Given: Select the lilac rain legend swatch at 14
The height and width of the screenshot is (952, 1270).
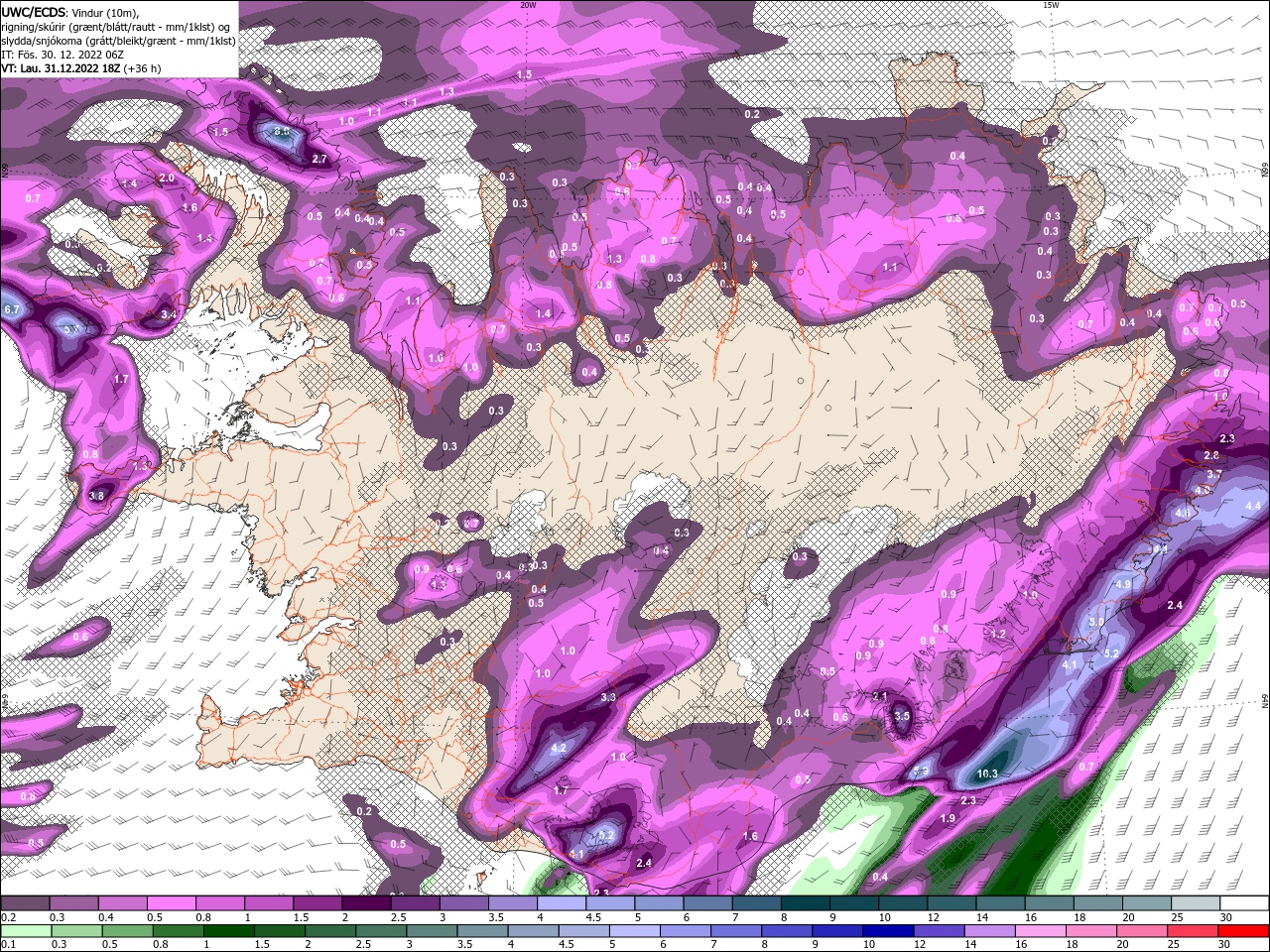Looking at the screenshot, I should [x=991, y=930].
